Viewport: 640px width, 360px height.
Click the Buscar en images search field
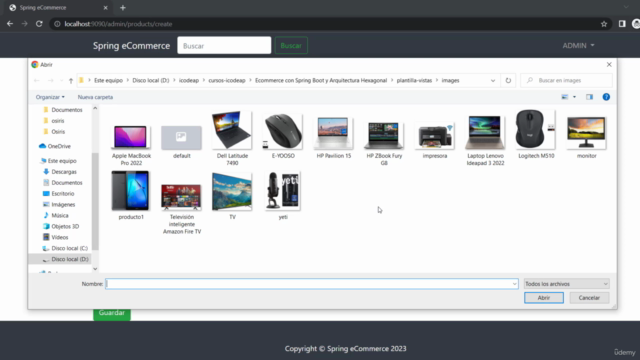(567, 80)
